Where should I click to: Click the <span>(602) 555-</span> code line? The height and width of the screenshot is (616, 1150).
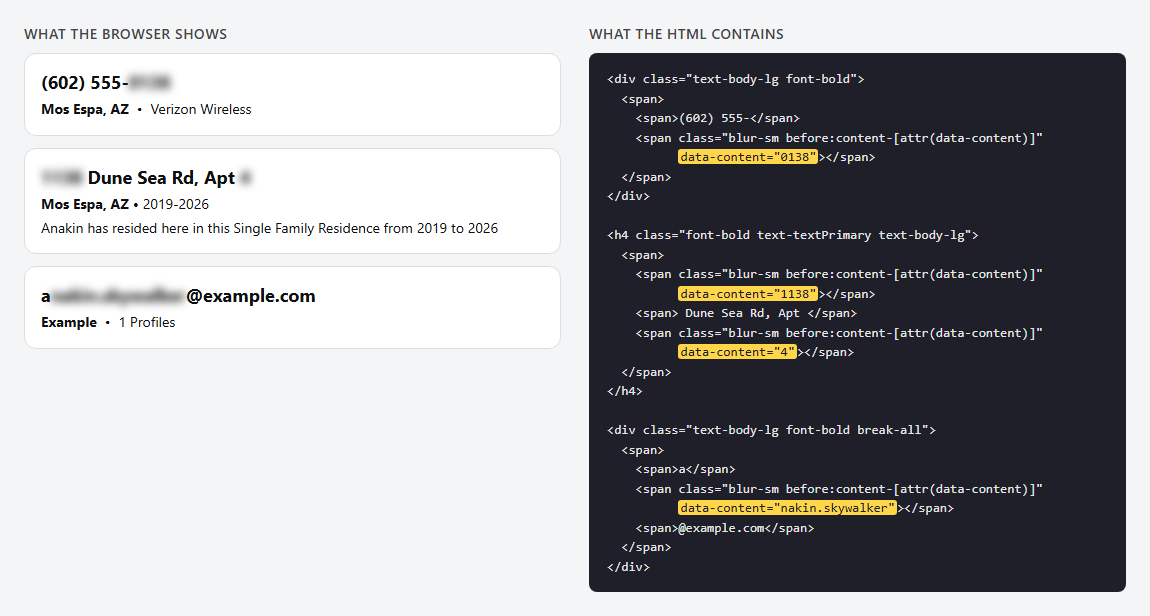click(x=717, y=118)
